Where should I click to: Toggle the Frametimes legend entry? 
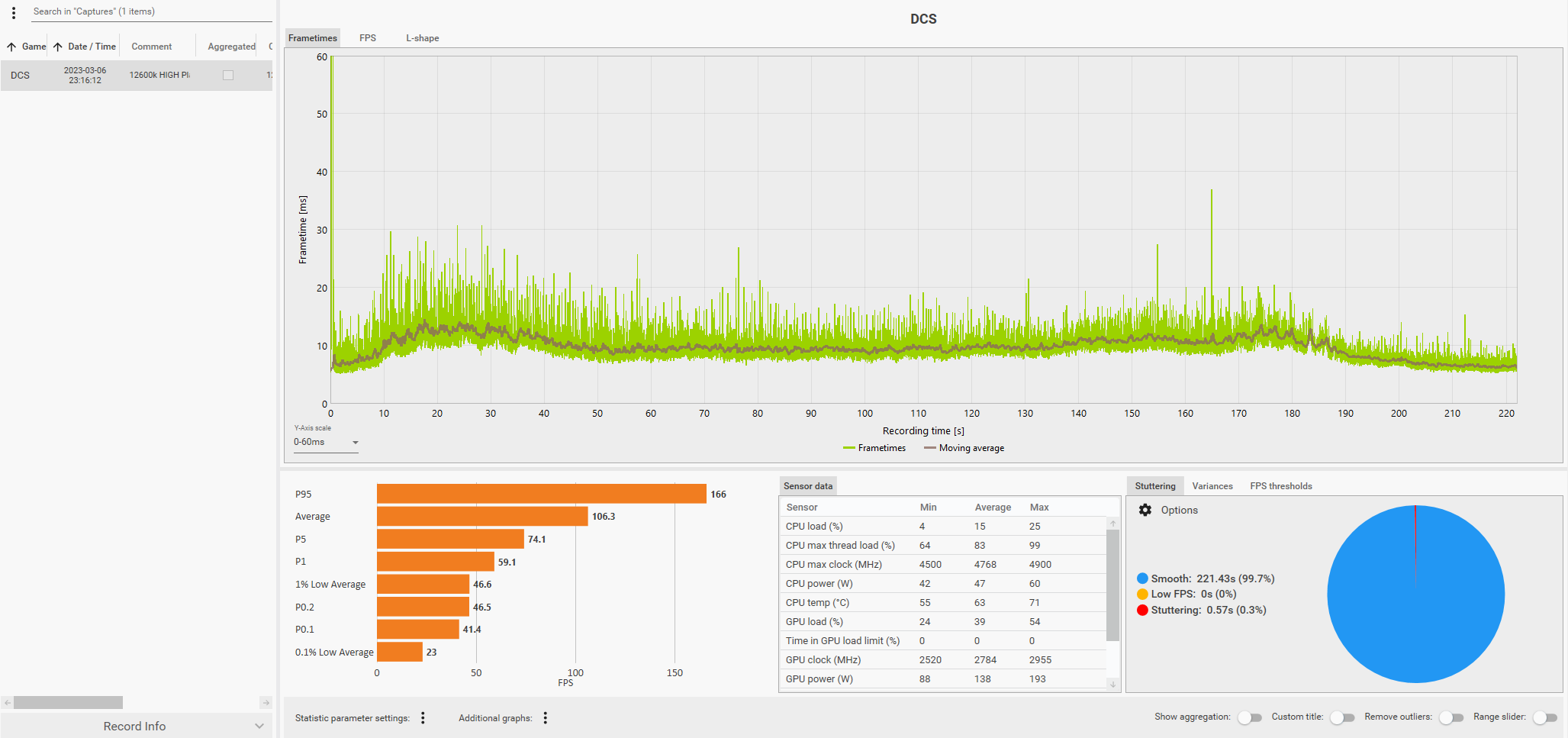click(x=874, y=448)
